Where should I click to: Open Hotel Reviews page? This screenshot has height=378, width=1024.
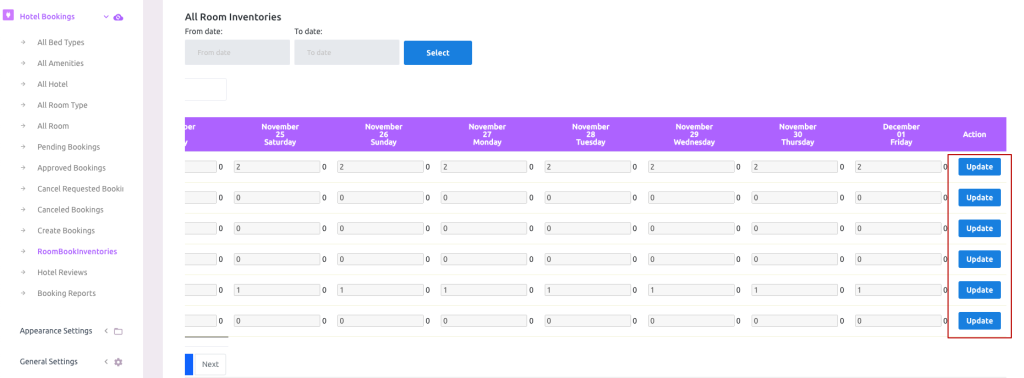(x=62, y=272)
